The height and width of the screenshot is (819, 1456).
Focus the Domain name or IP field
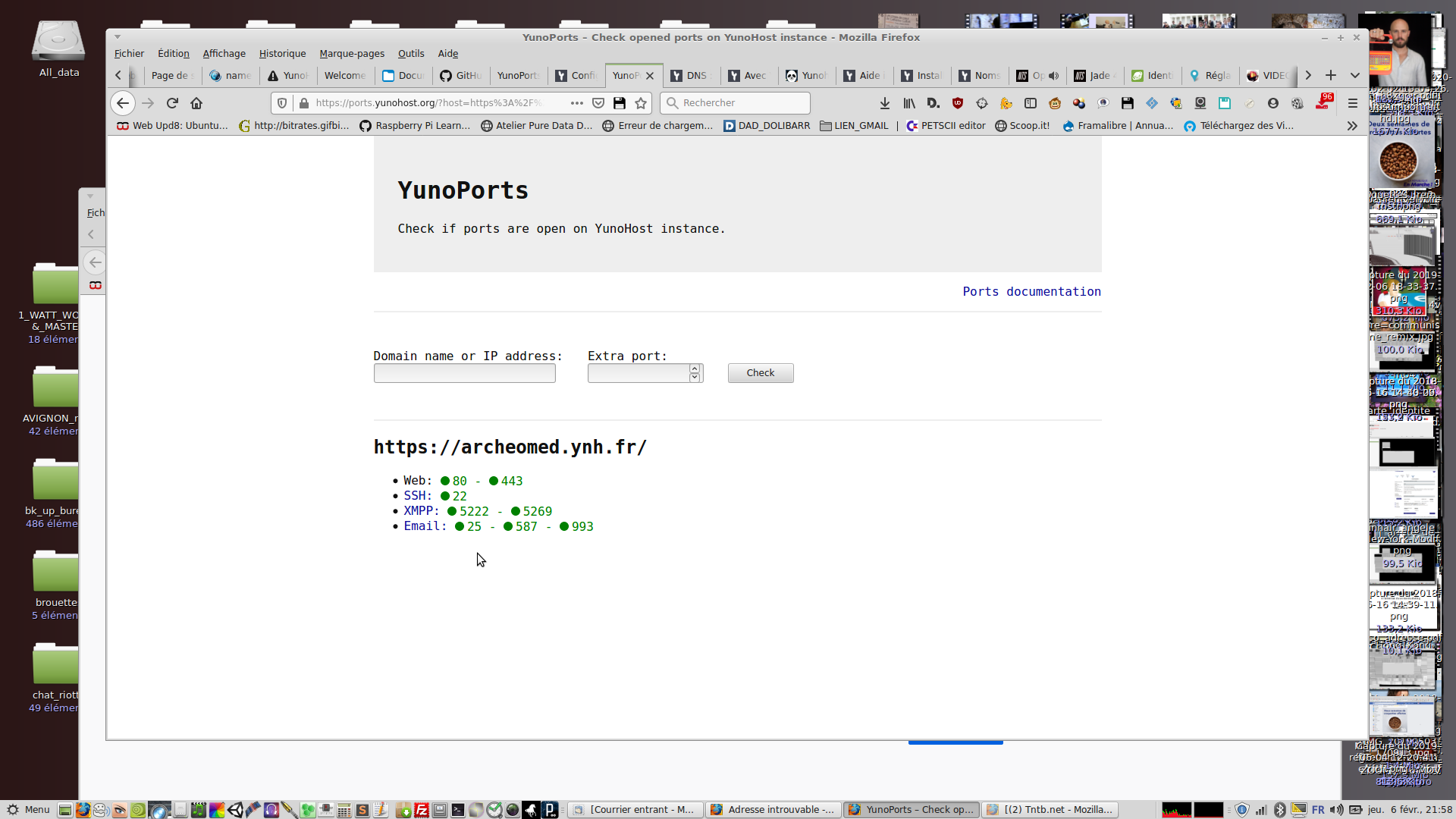click(464, 373)
